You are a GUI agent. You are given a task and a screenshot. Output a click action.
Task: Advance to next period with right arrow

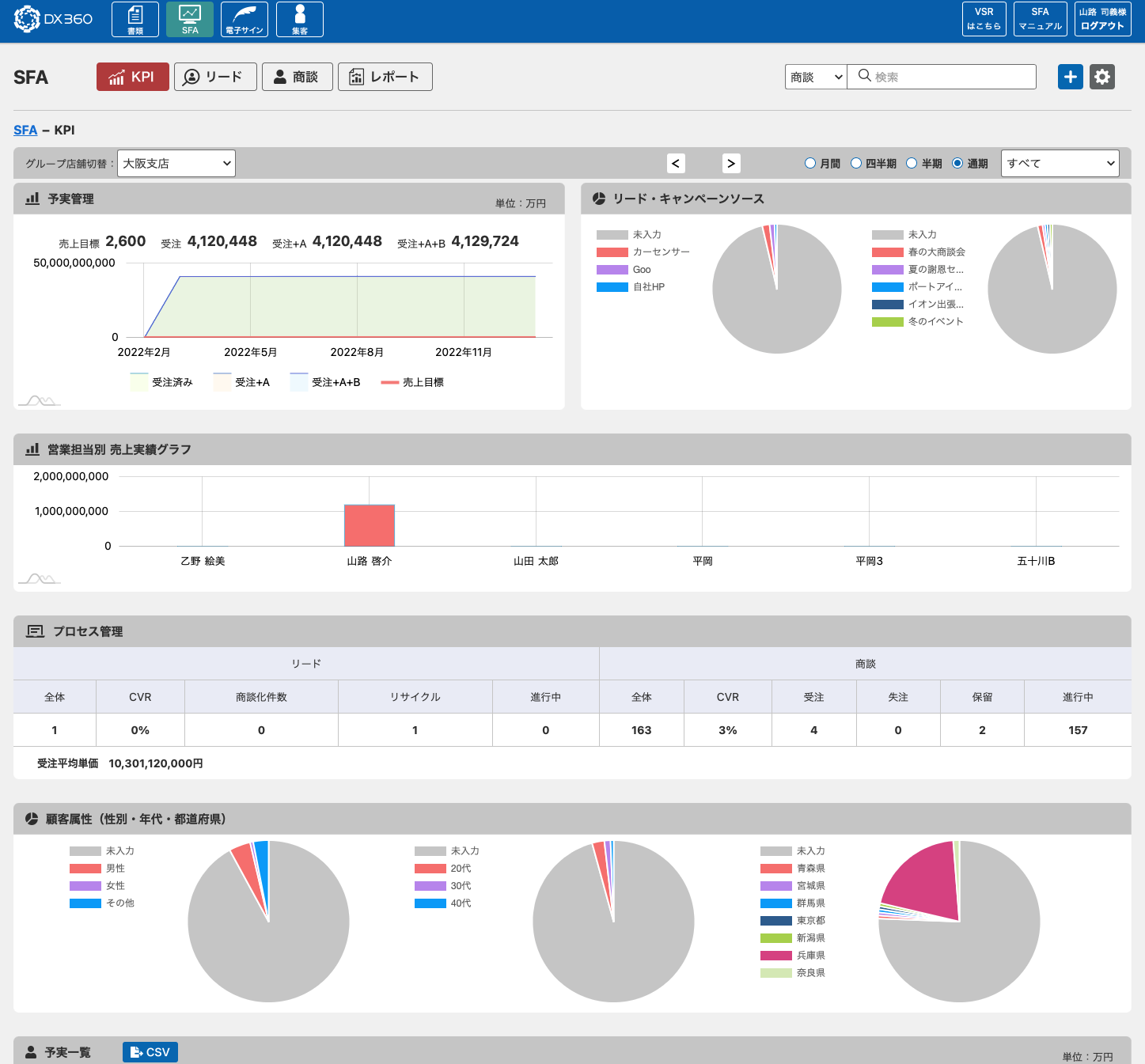pyautogui.click(x=730, y=163)
